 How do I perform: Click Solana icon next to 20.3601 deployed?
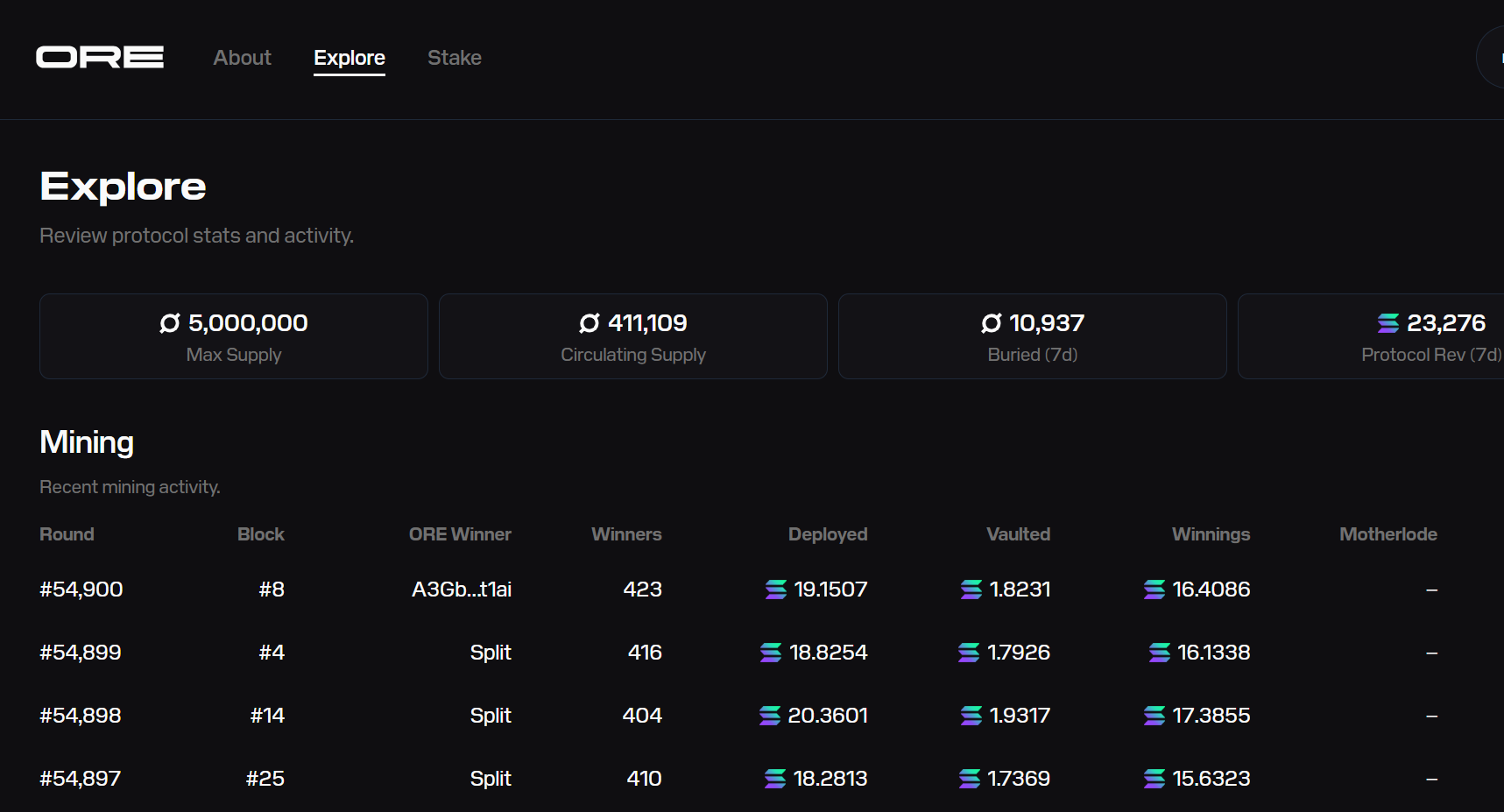coord(770,716)
